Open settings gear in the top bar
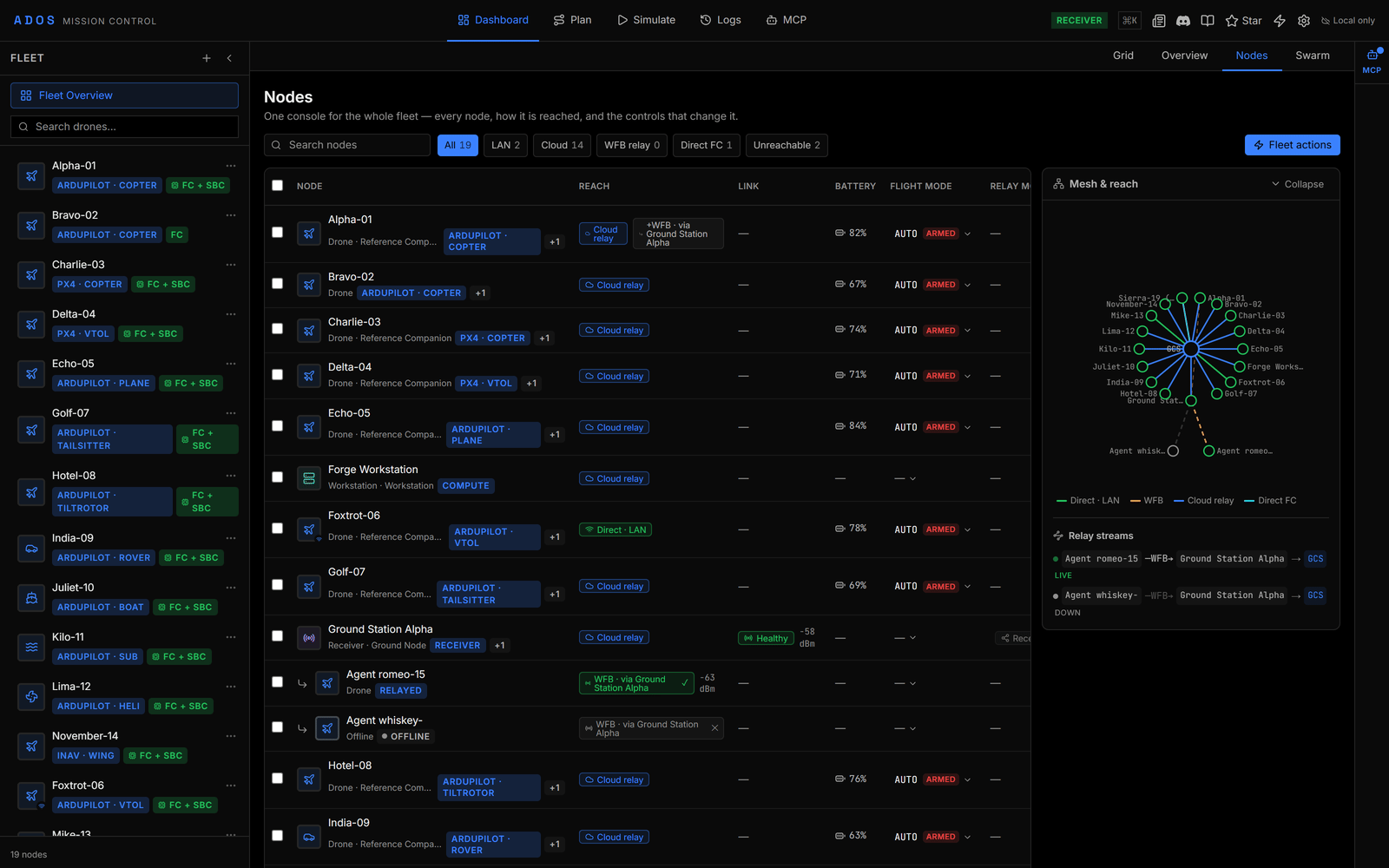The image size is (1389, 868). pyautogui.click(x=1304, y=21)
